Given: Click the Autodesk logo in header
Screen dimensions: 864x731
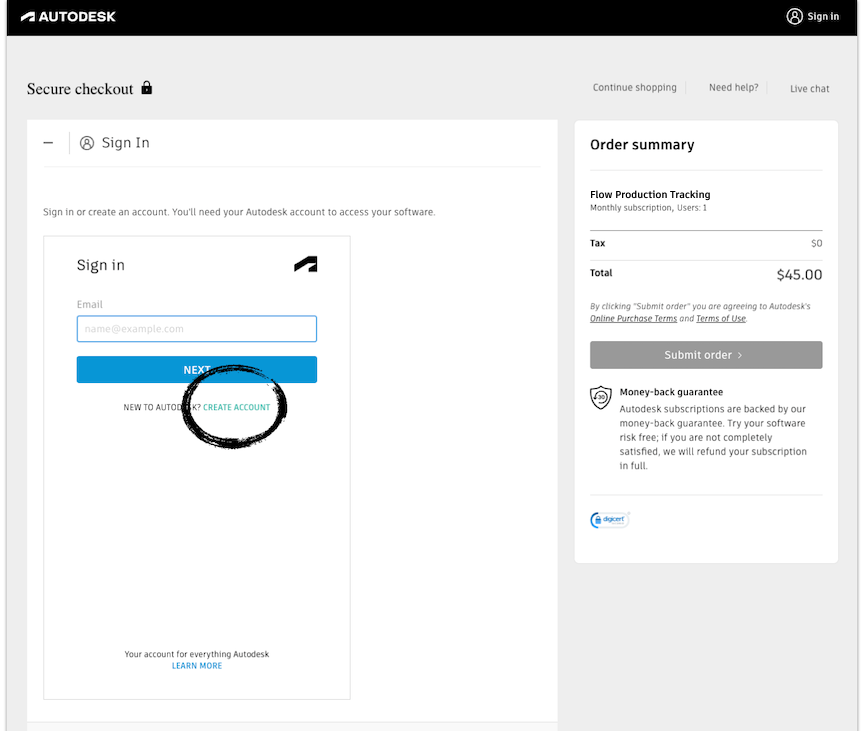Looking at the screenshot, I should [68, 17].
